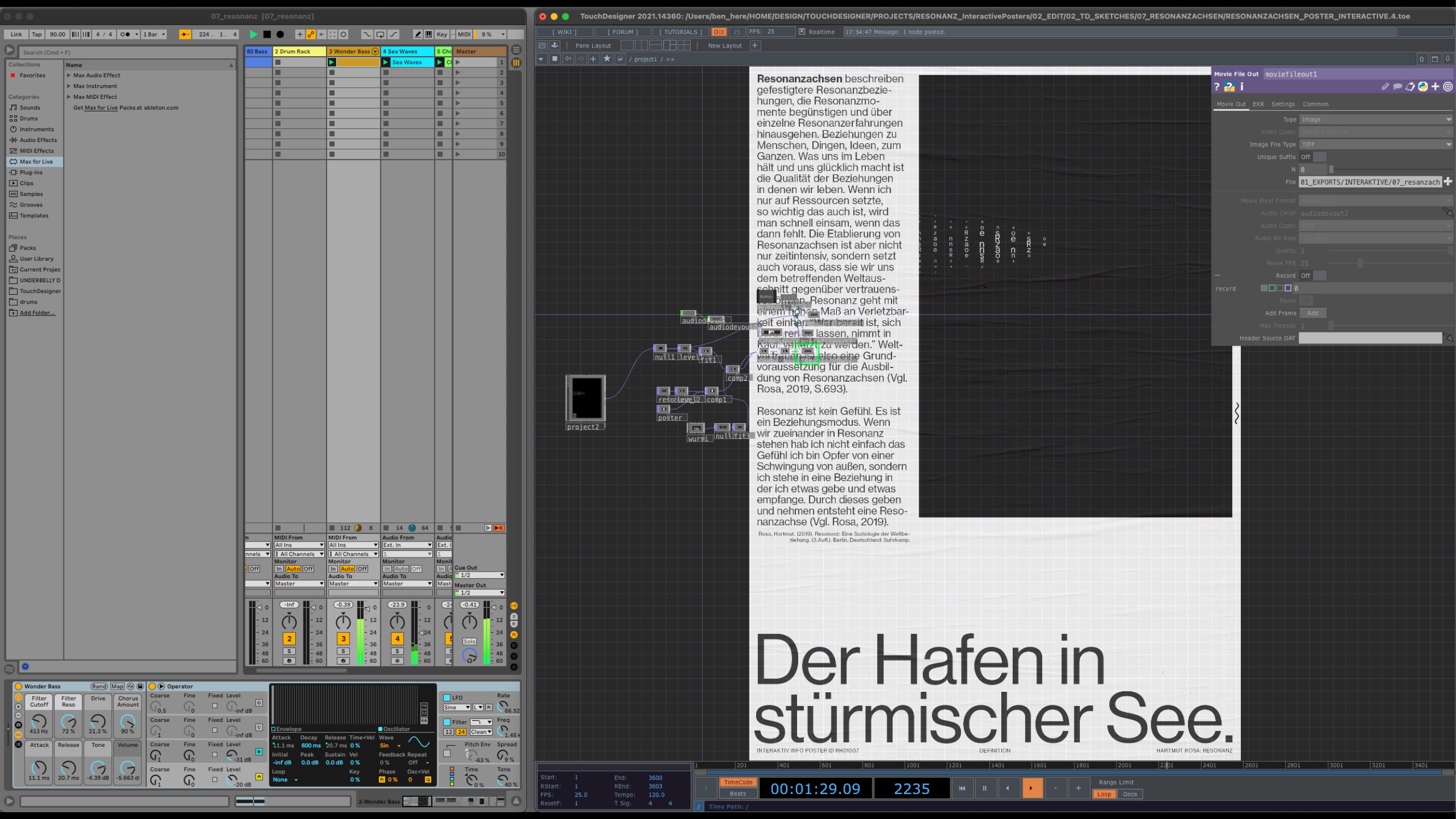Toggle the Realtime checkbox

801,32
